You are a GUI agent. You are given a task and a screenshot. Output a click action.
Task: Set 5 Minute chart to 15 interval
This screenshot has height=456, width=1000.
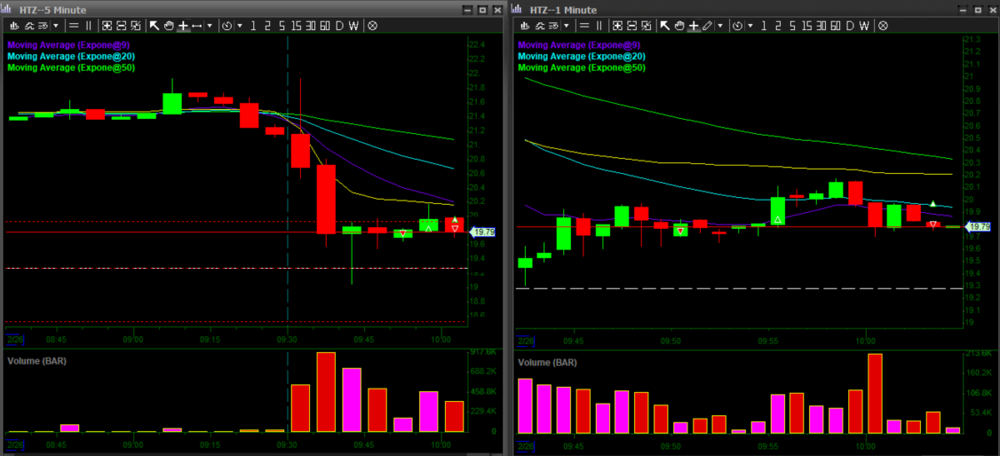pyautogui.click(x=296, y=24)
